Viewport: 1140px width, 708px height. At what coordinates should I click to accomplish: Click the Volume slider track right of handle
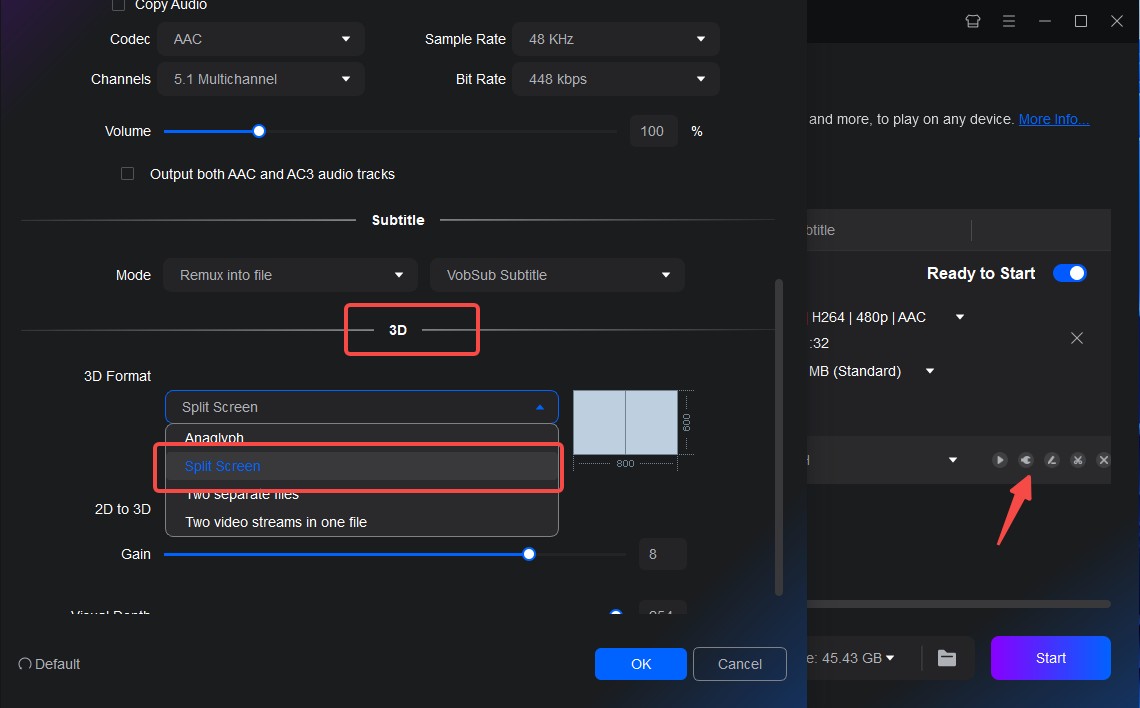point(441,132)
